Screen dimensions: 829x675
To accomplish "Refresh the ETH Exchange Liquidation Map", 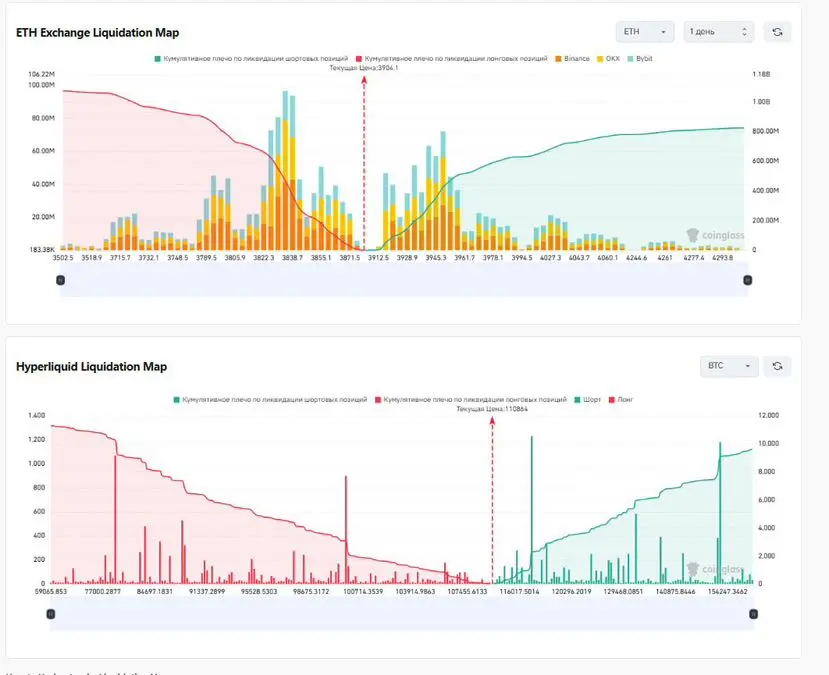I will (x=777, y=32).
